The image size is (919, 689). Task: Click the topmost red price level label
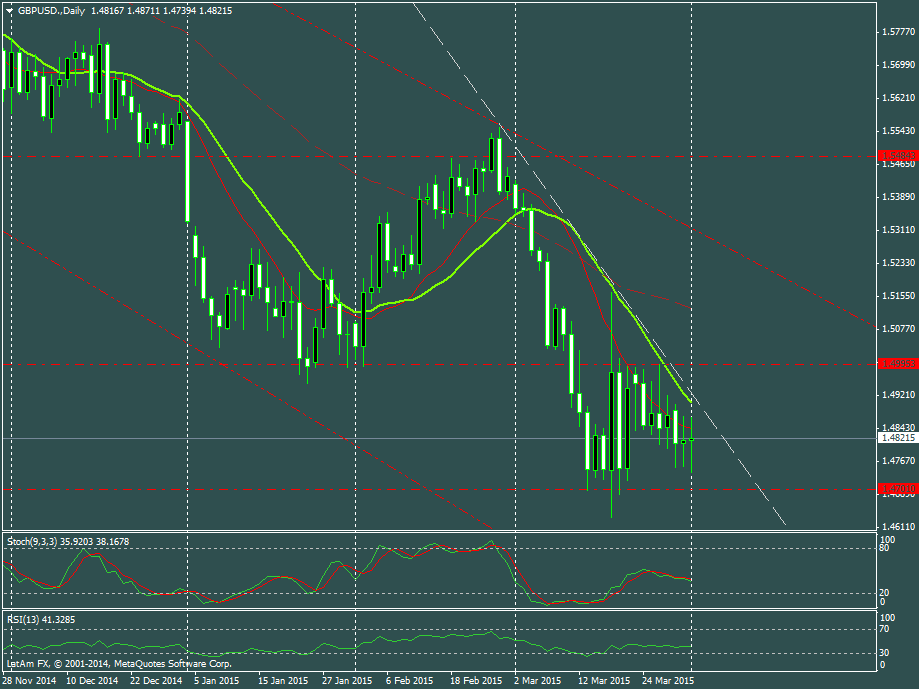(897, 156)
